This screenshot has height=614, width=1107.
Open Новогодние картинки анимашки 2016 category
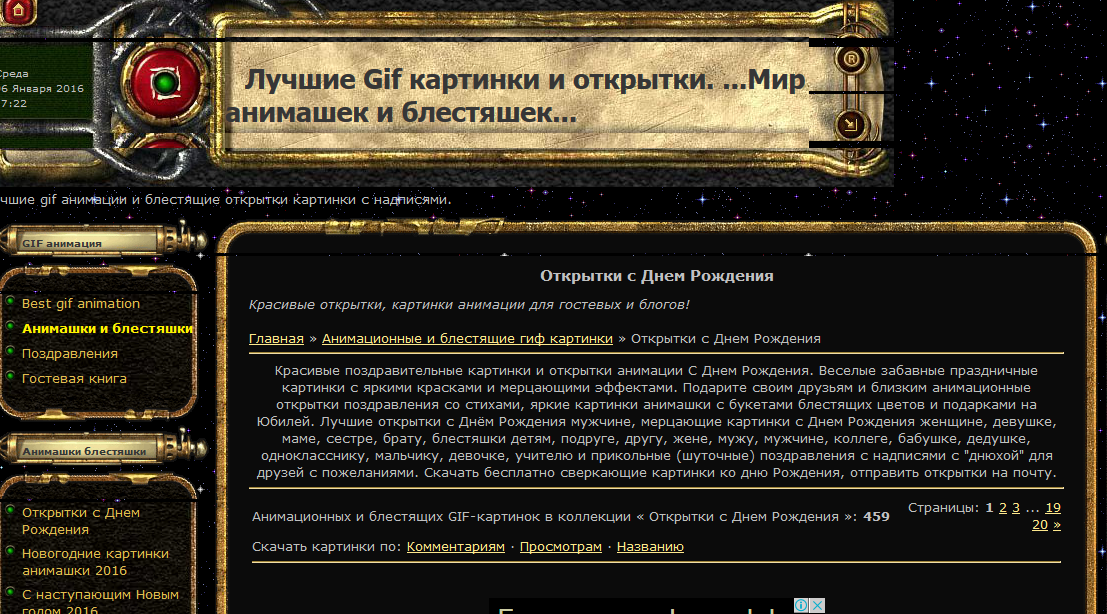95,562
